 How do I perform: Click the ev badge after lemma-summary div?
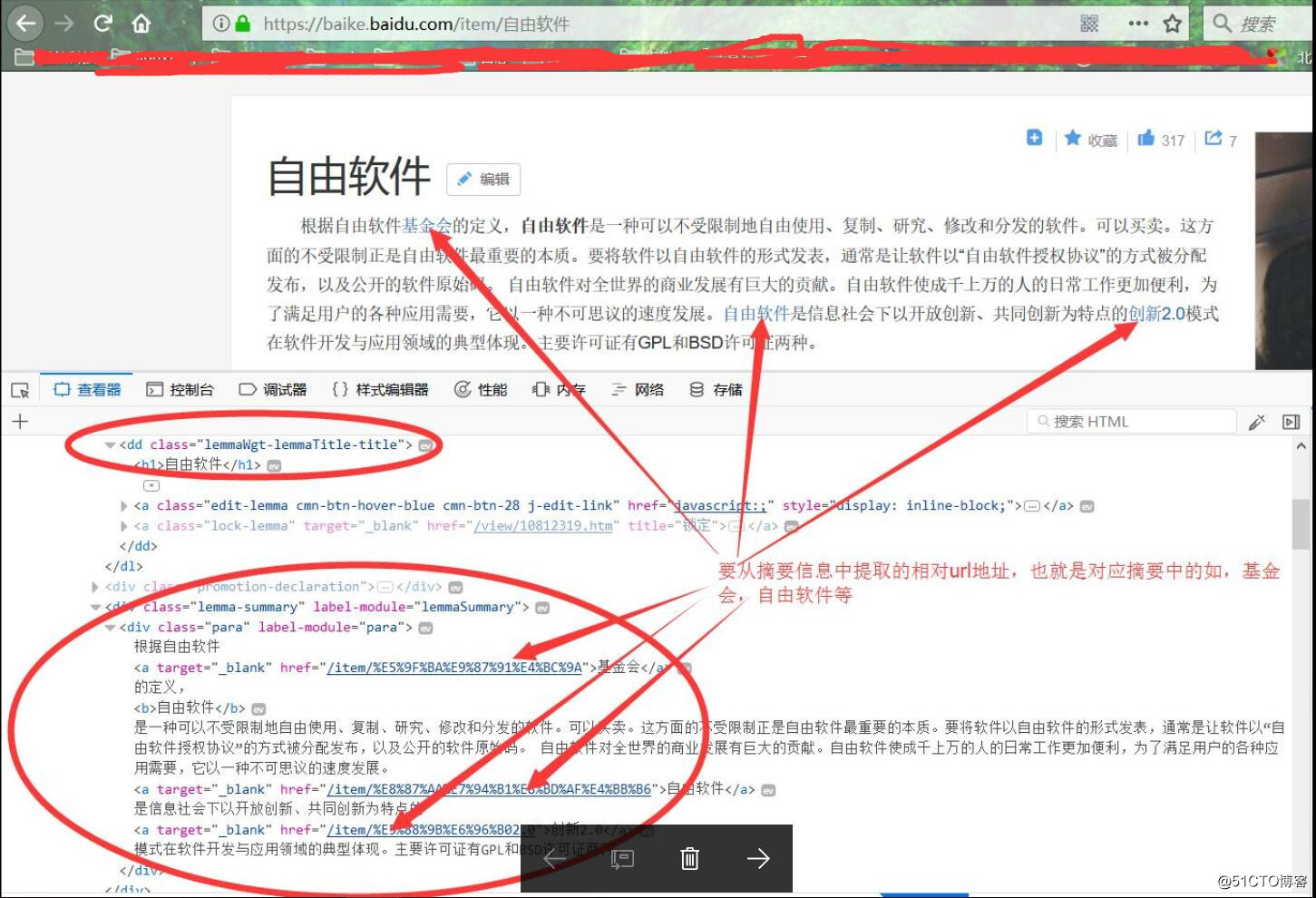coord(542,608)
